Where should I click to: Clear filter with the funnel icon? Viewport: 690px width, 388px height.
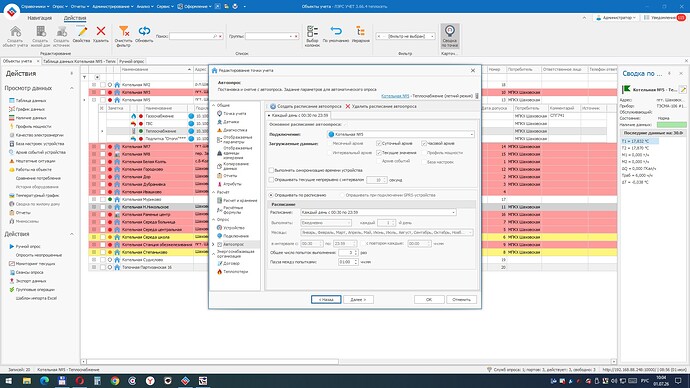coord(124,31)
